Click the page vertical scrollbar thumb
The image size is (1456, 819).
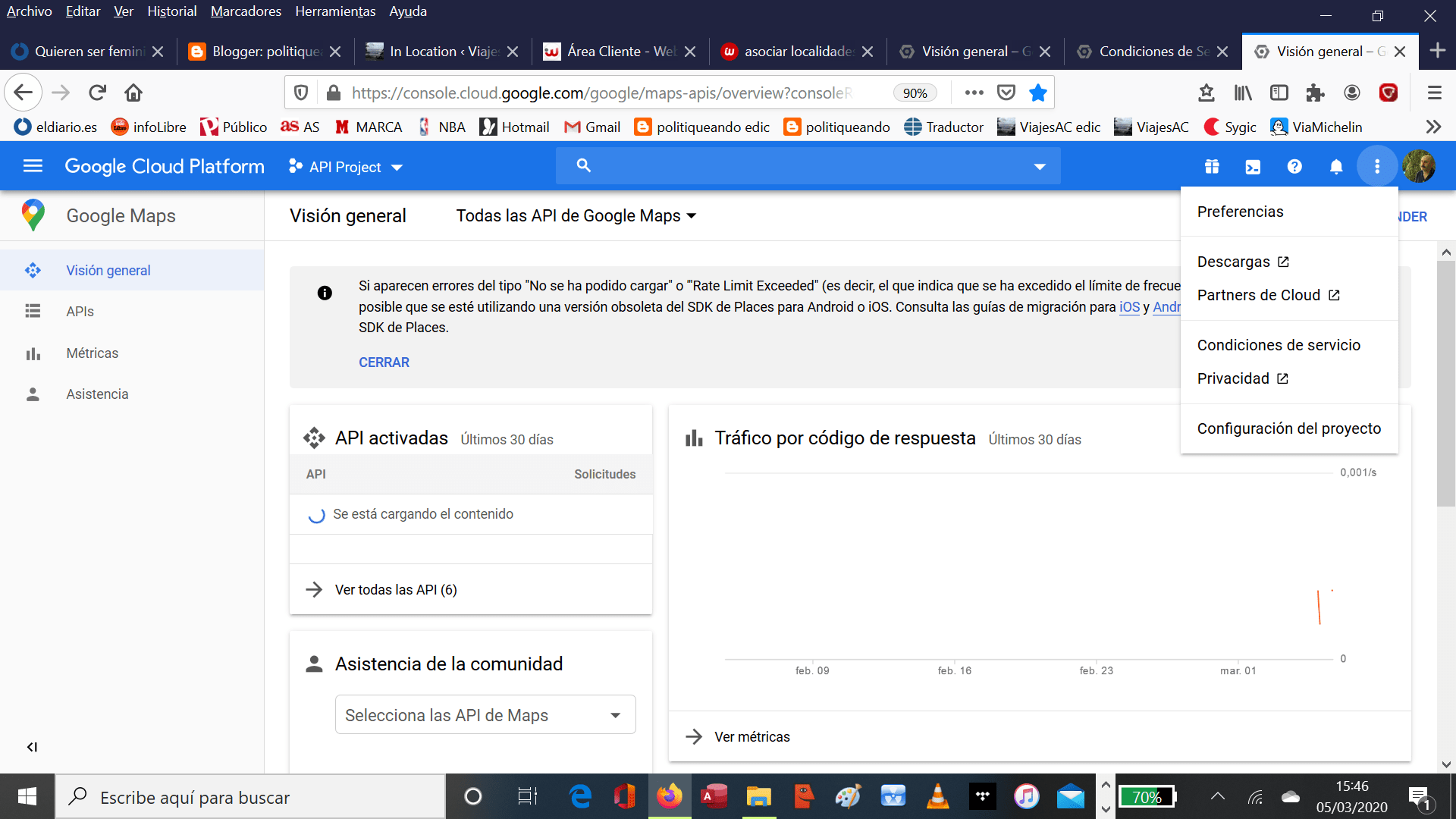click(1446, 383)
